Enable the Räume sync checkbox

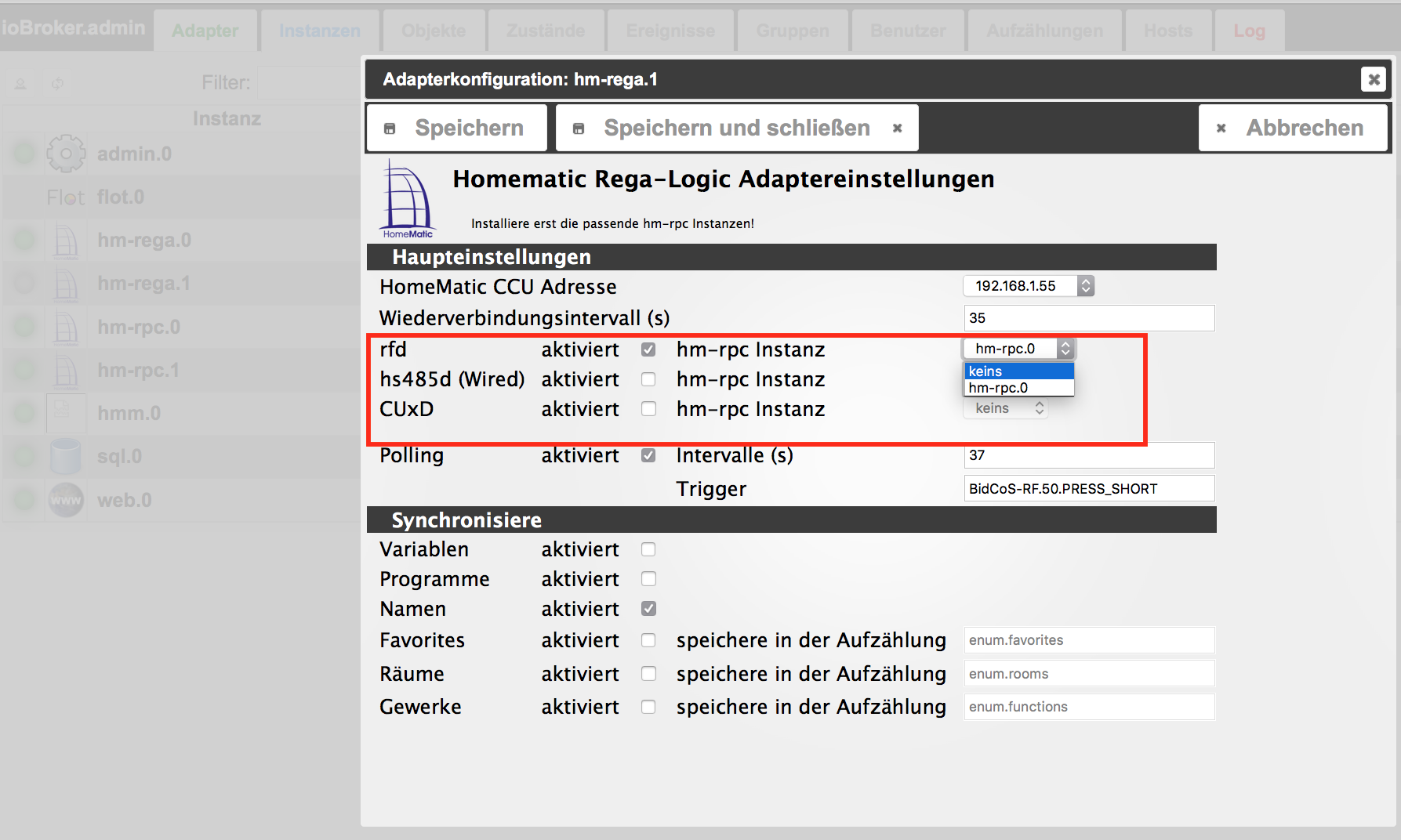point(648,674)
